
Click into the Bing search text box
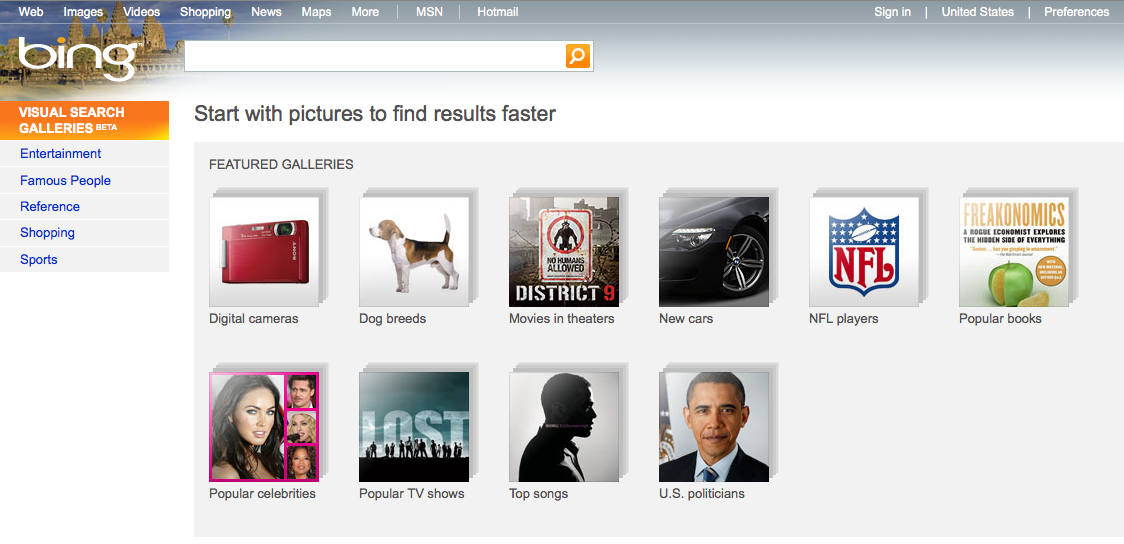[x=374, y=56]
